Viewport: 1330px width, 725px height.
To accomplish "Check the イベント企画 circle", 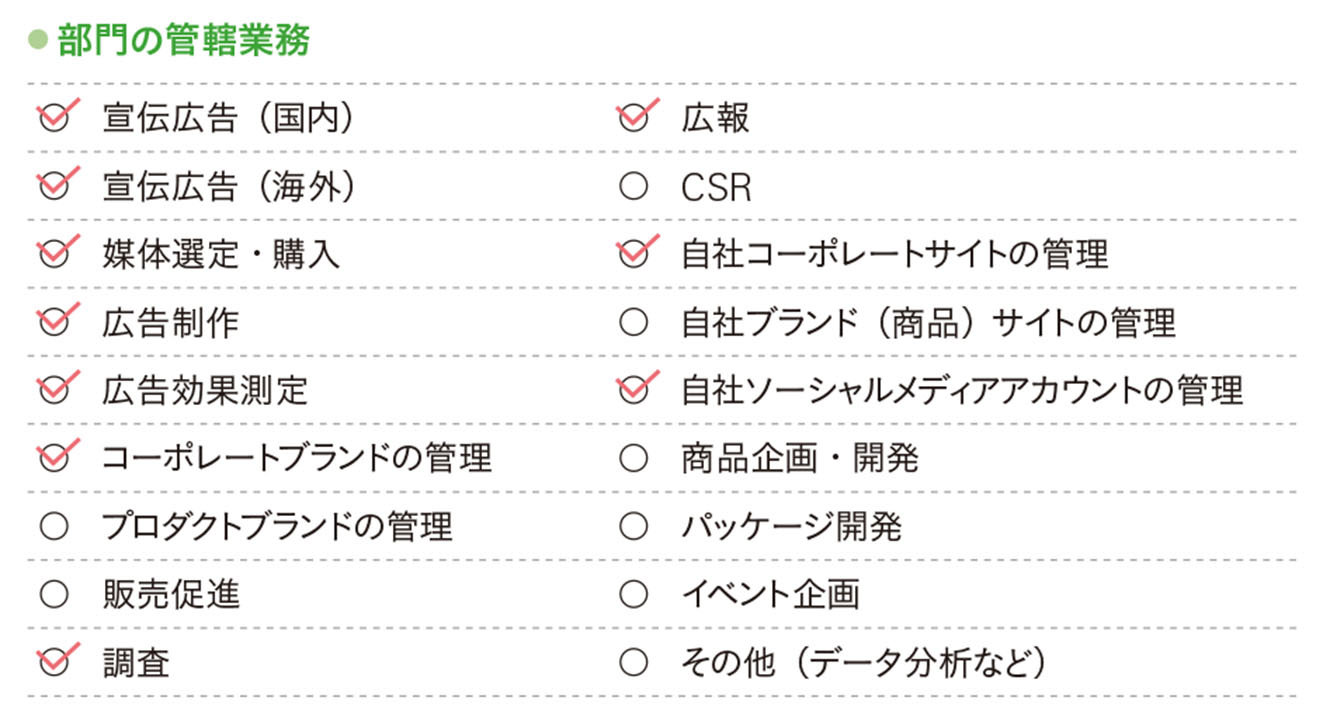I will point(634,594).
